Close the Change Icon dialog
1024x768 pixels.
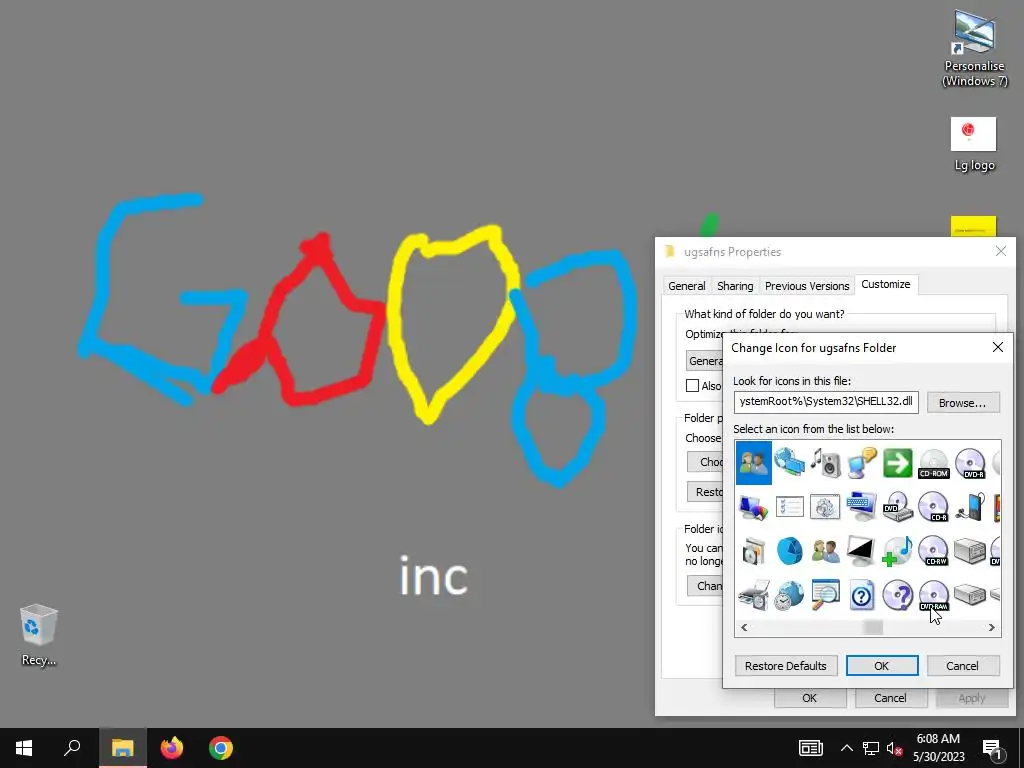997,347
